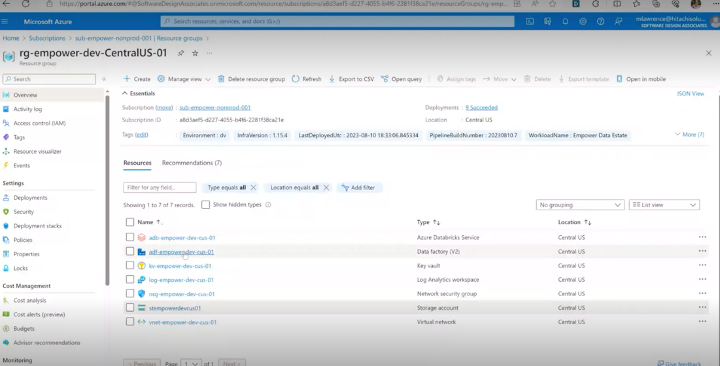Click the storage account icon for stempowerdevcus01
This screenshot has width=720, height=366.
coord(141,308)
